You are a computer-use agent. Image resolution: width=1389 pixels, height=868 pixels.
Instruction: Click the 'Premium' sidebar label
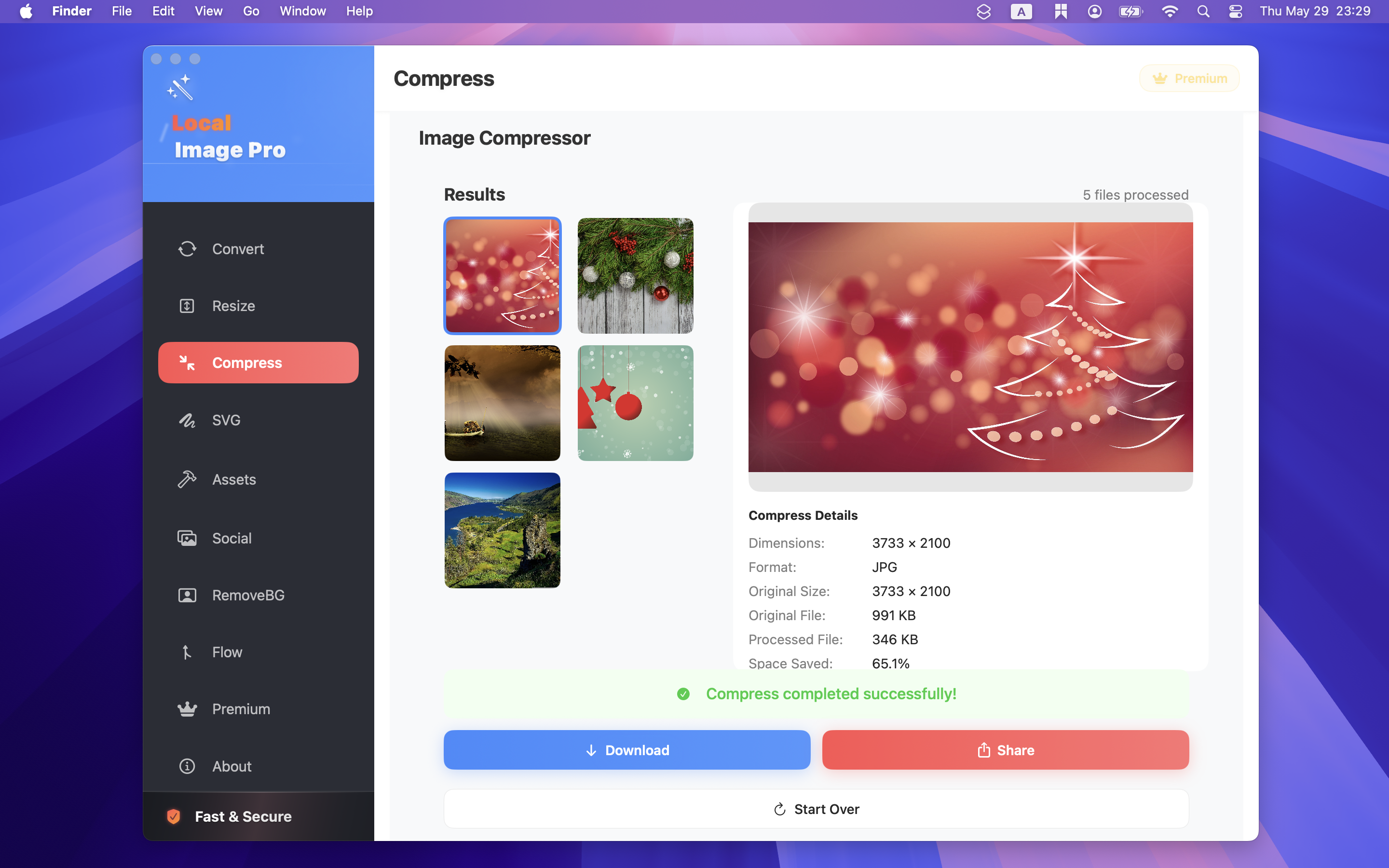point(241,709)
